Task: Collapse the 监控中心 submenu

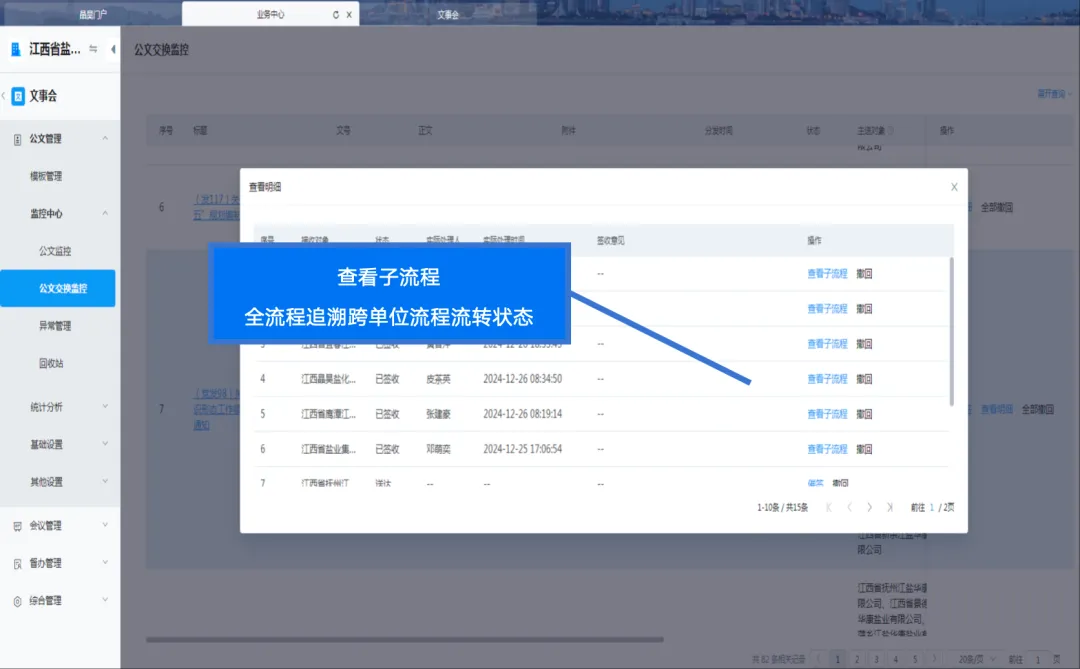Action: [x=105, y=214]
